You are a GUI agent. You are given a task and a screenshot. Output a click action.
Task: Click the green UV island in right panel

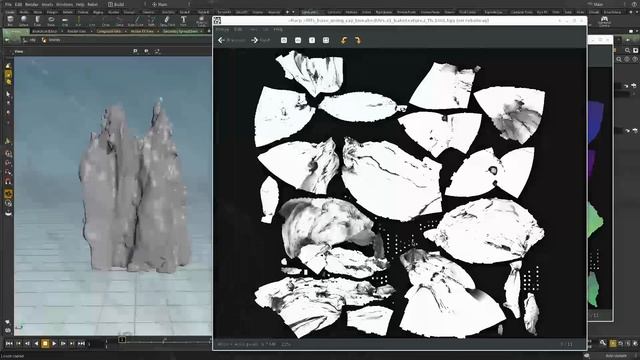tap(595, 221)
